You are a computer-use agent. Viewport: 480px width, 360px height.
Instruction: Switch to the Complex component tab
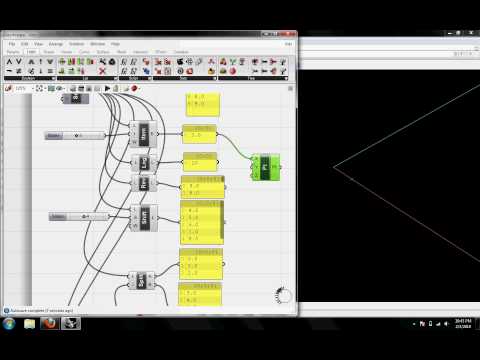pos(181,52)
